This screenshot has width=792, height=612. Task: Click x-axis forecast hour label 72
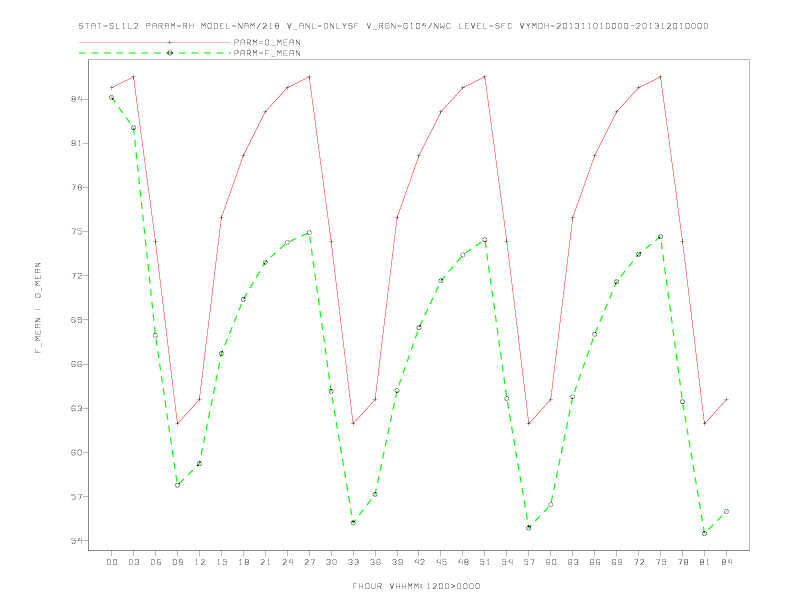638,562
